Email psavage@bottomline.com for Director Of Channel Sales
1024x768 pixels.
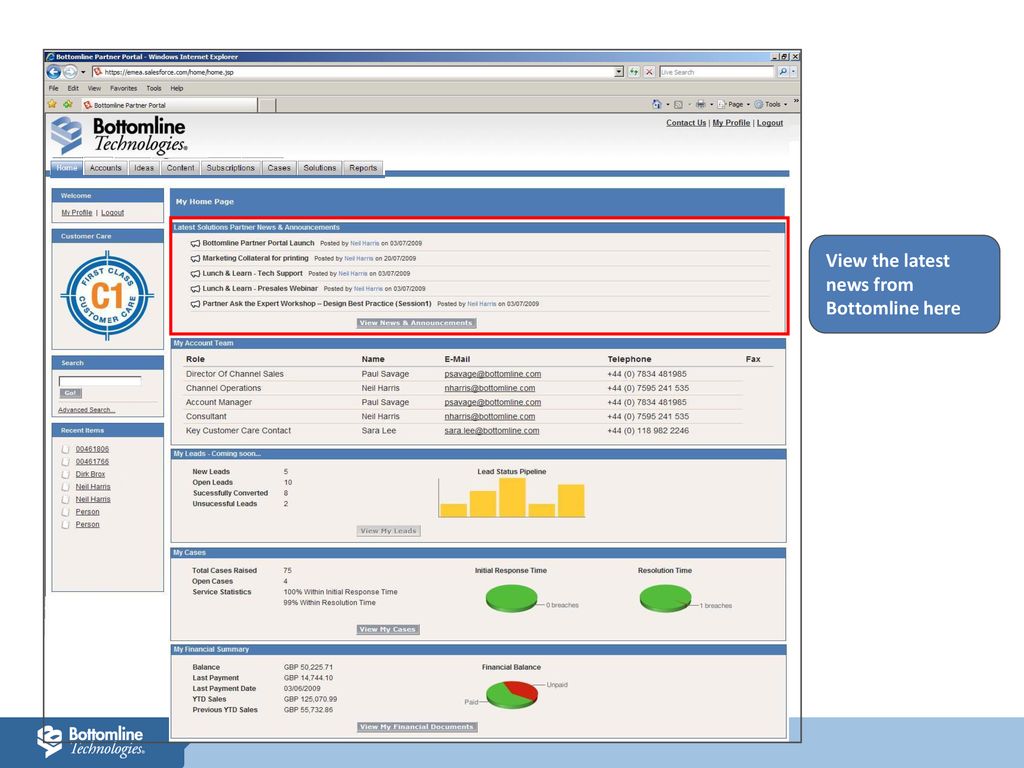[492, 374]
